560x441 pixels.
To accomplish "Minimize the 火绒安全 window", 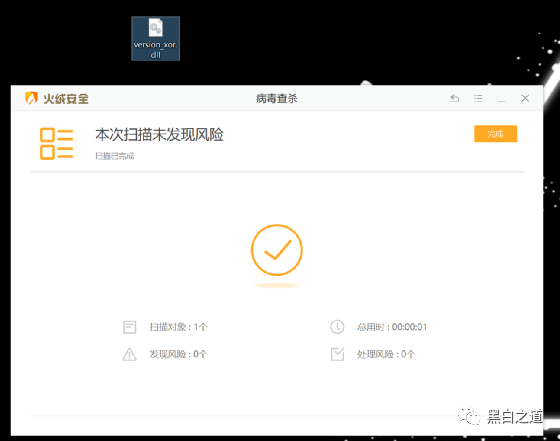I will coord(501,99).
